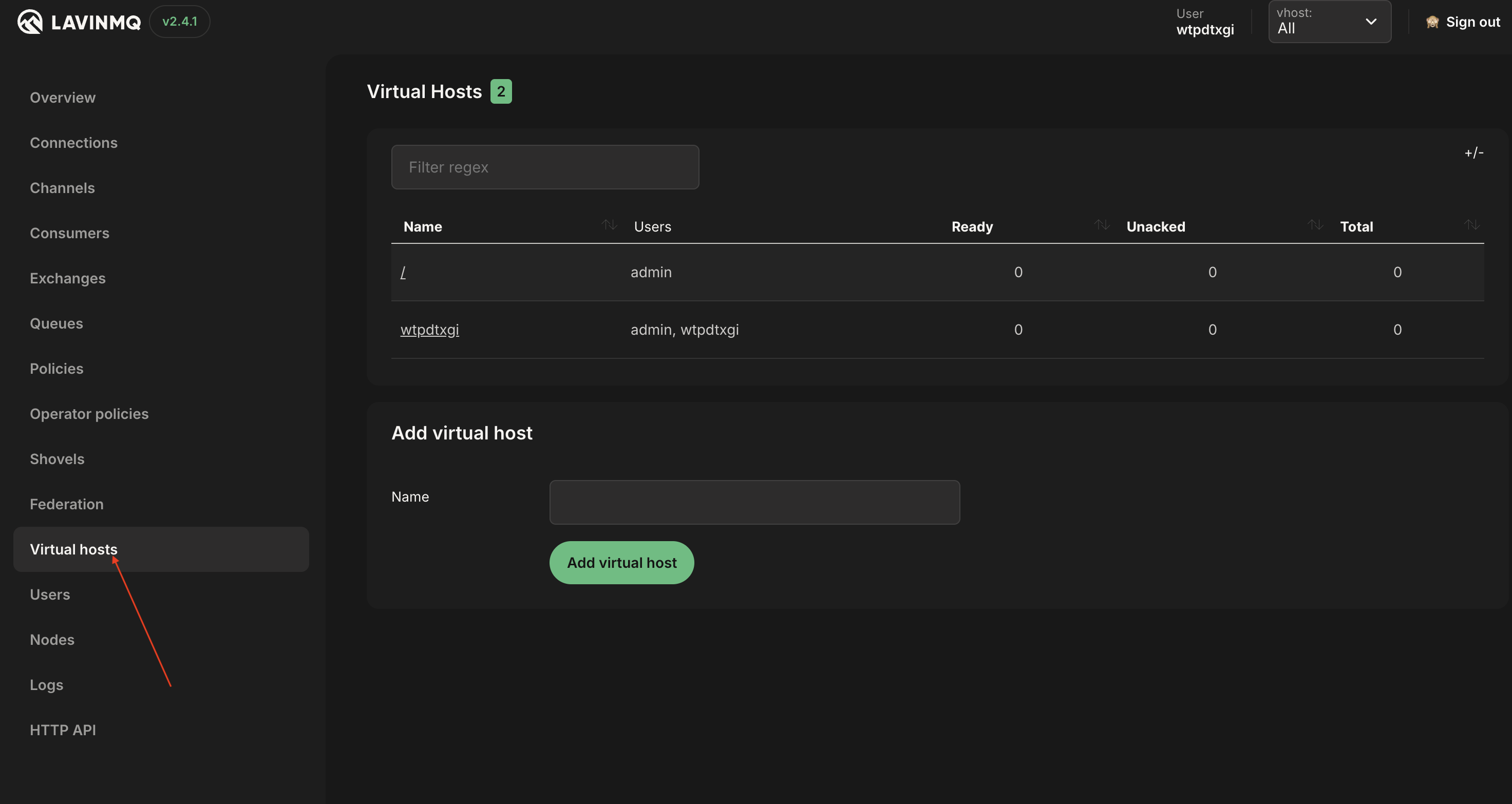Open Exchanges in sidebar
The image size is (1512, 804).
[x=68, y=278]
